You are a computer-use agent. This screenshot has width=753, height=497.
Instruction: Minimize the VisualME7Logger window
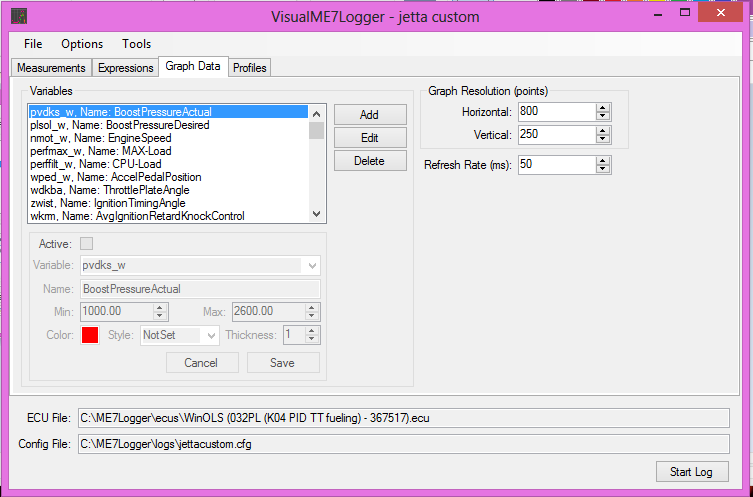coord(659,13)
